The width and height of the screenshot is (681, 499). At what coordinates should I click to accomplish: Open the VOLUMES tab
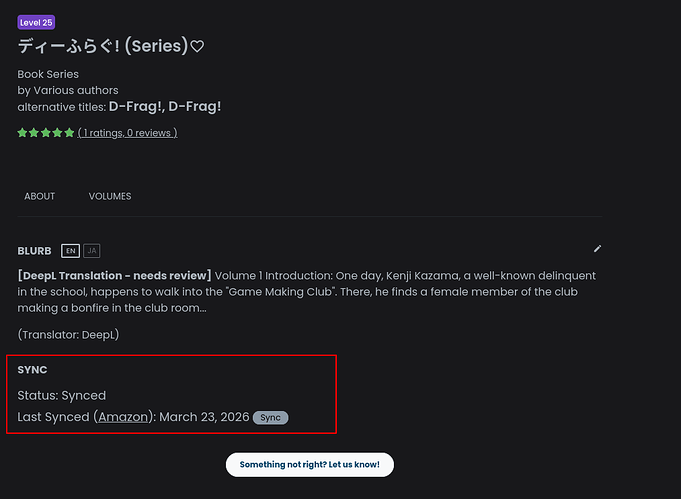point(110,196)
